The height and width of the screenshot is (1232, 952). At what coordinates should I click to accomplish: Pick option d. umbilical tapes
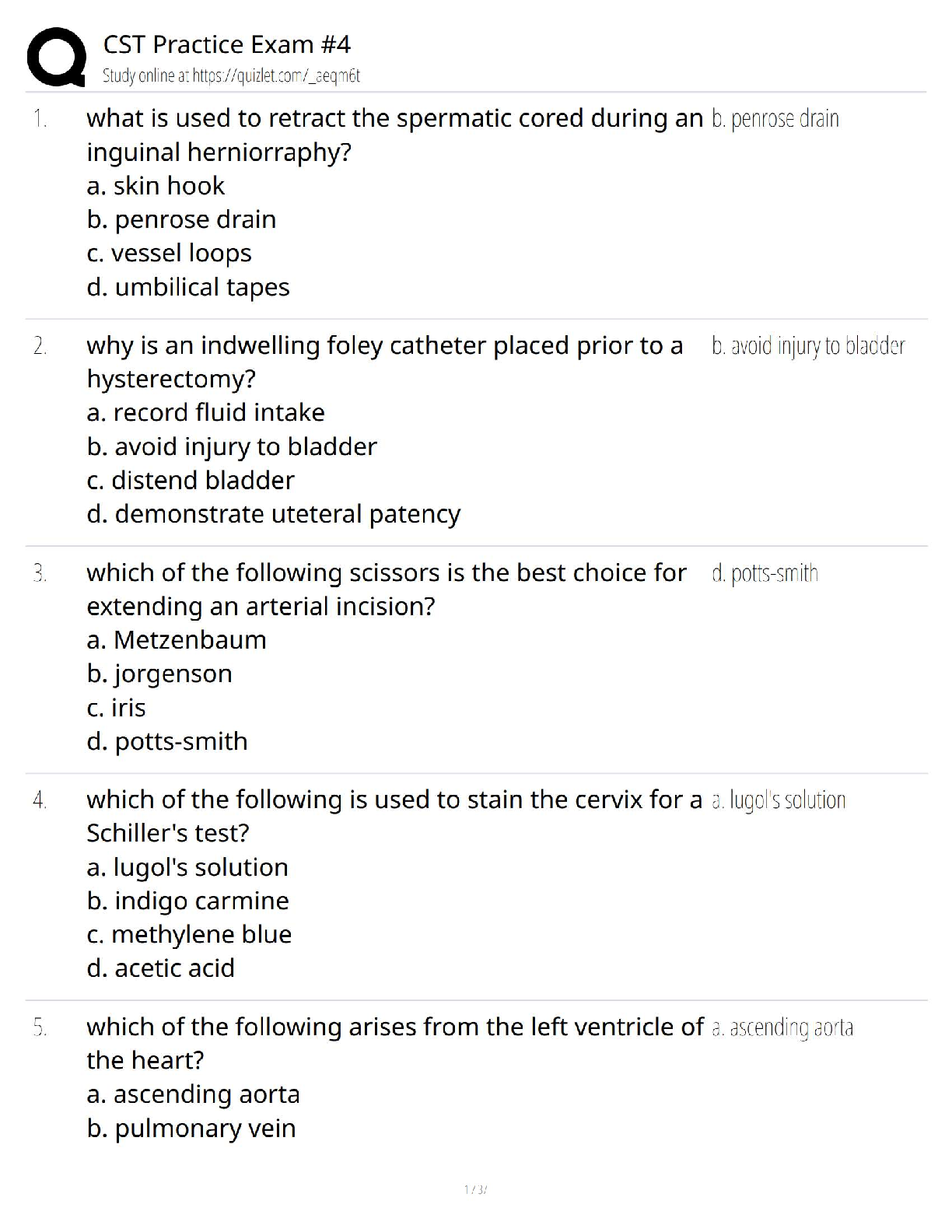pyautogui.click(x=187, y=288)
